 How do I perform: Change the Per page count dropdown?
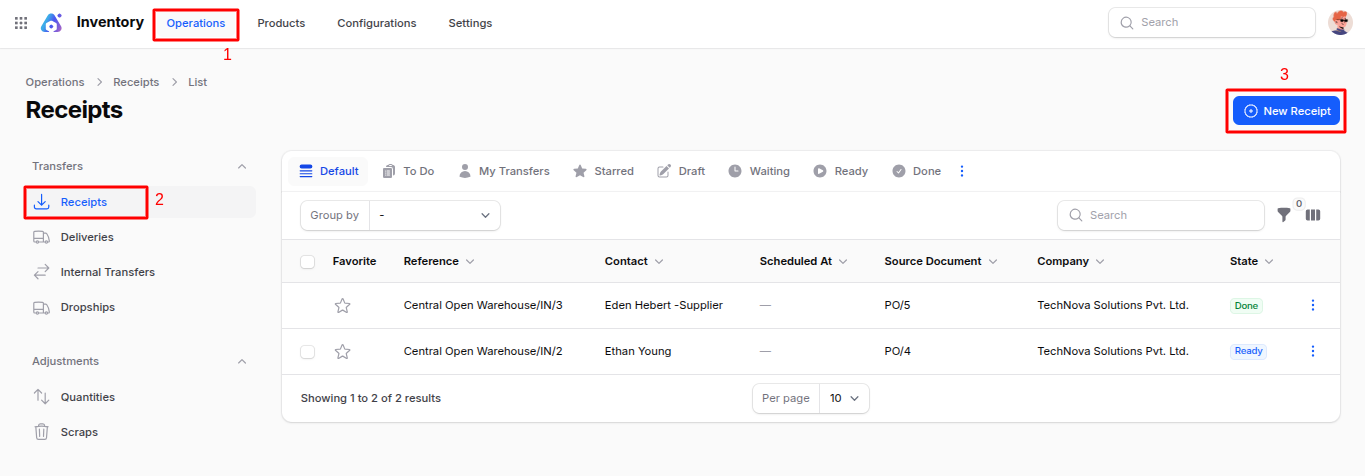843,398
